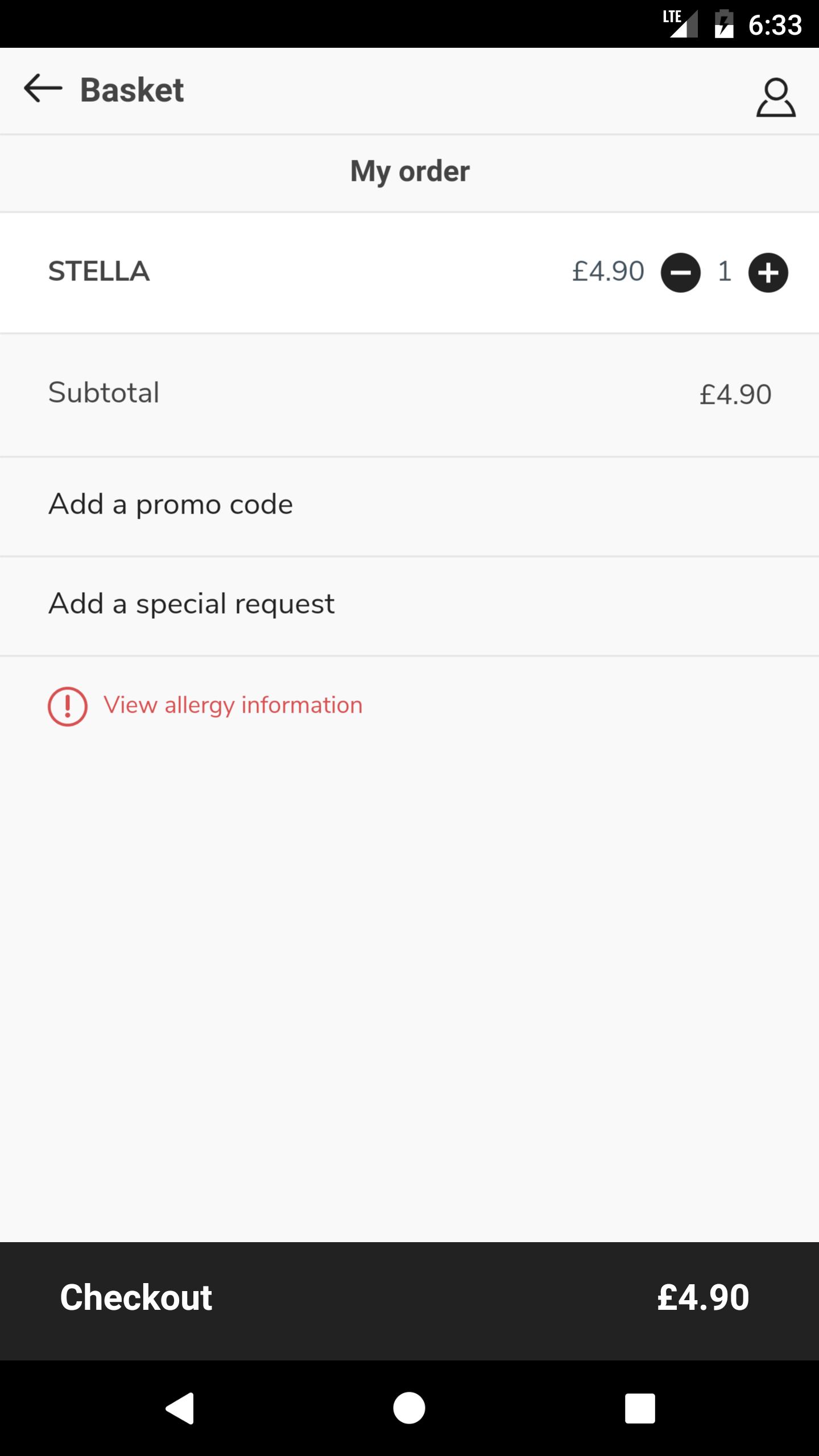This screenshot has height=1456, width=819.
Task: Tap the My order heading
Action: pos(410,171)
